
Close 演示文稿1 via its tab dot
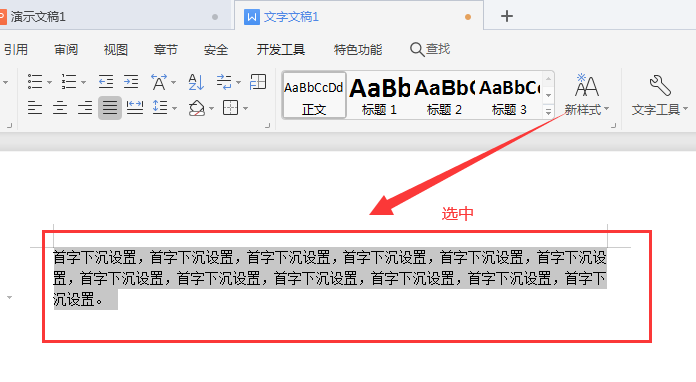pyautogui.click(x=215, y=17)
